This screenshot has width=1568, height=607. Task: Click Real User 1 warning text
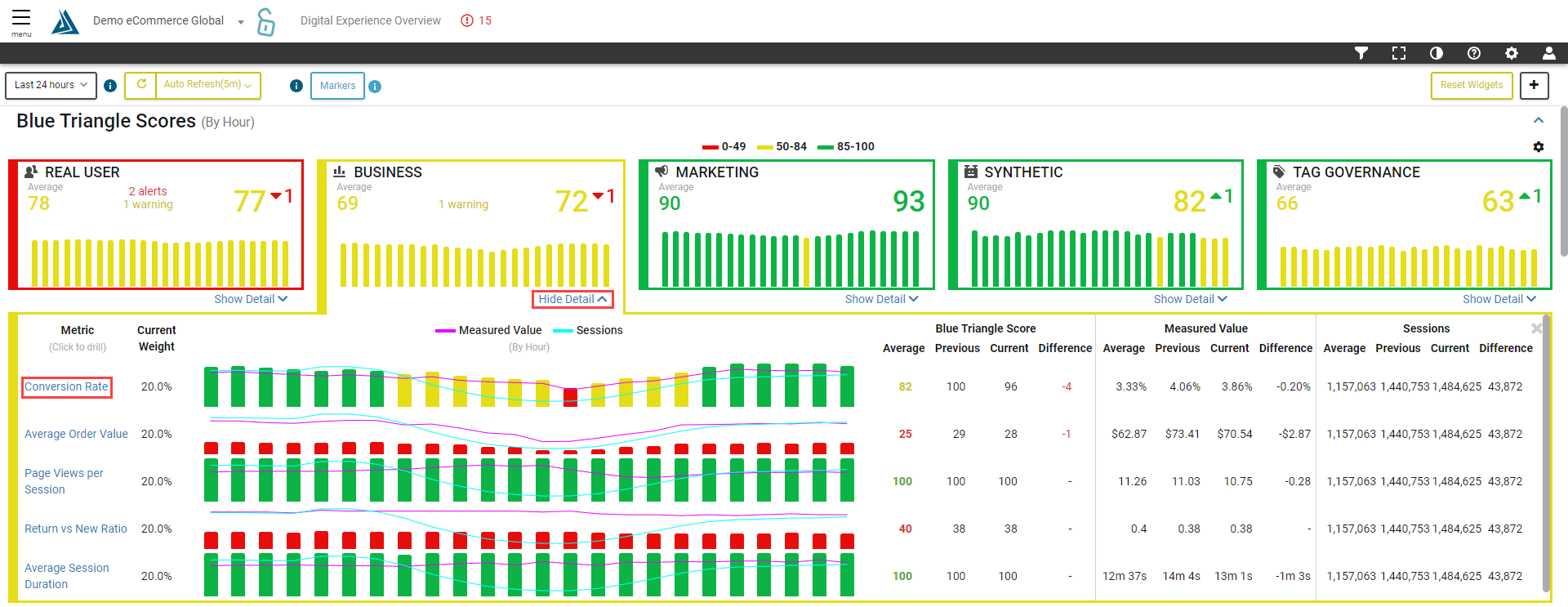148,205
